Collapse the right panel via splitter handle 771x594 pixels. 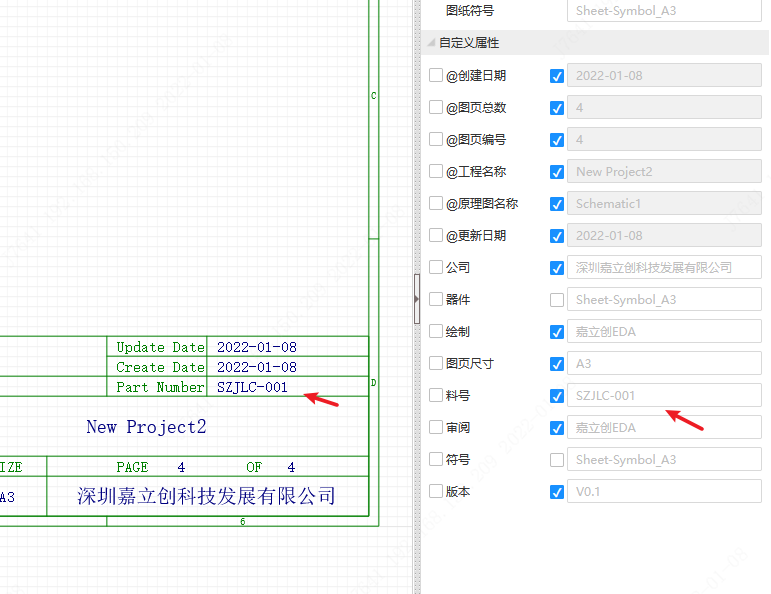(417, 297)
